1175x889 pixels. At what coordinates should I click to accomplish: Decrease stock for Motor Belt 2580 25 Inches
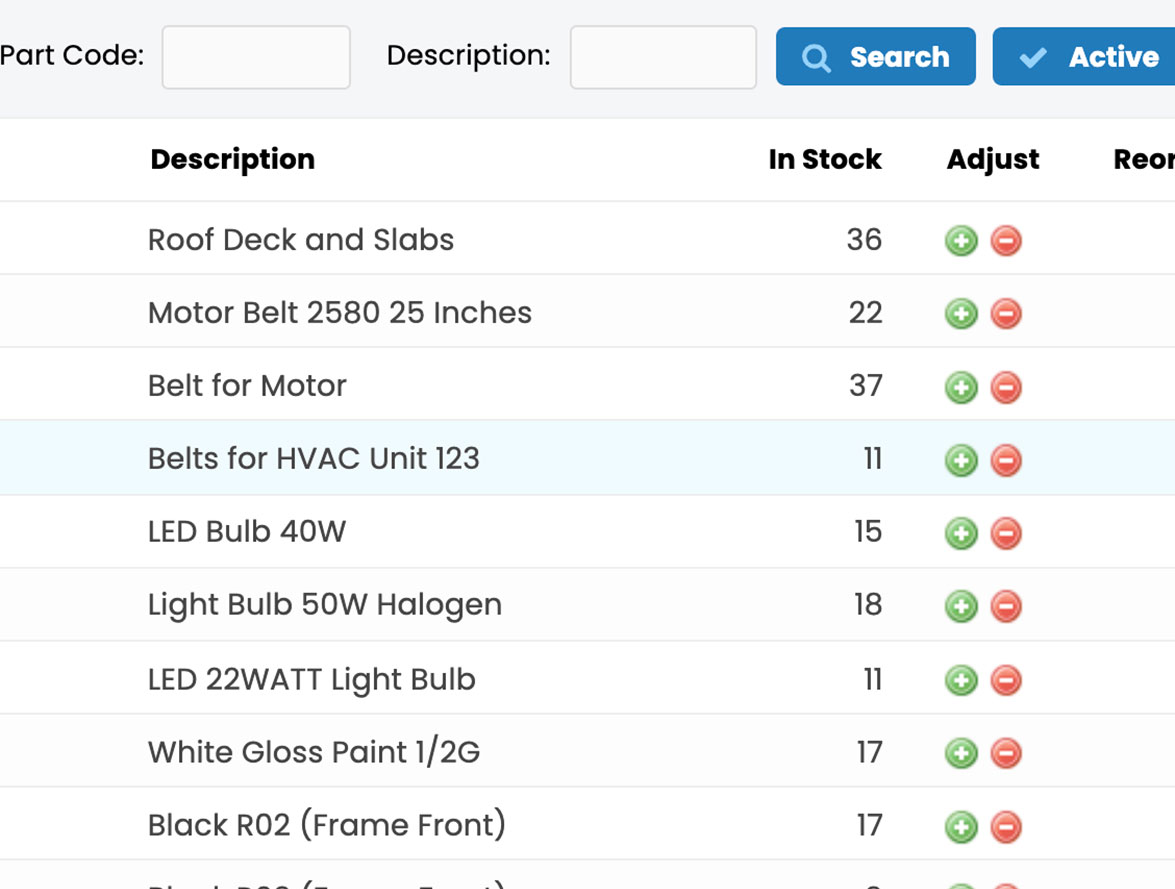(1007, 313)
